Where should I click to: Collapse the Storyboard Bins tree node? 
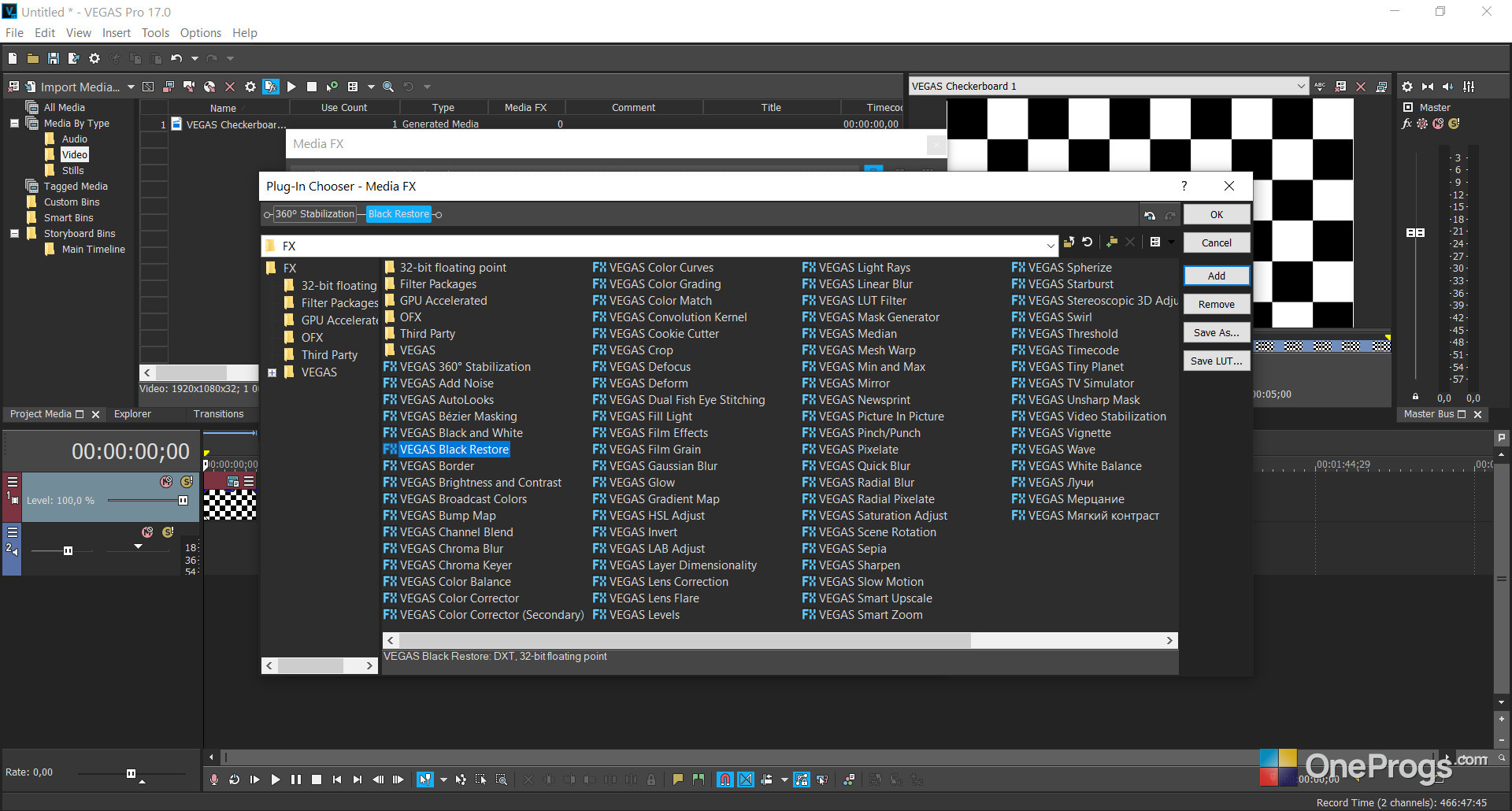14,234
